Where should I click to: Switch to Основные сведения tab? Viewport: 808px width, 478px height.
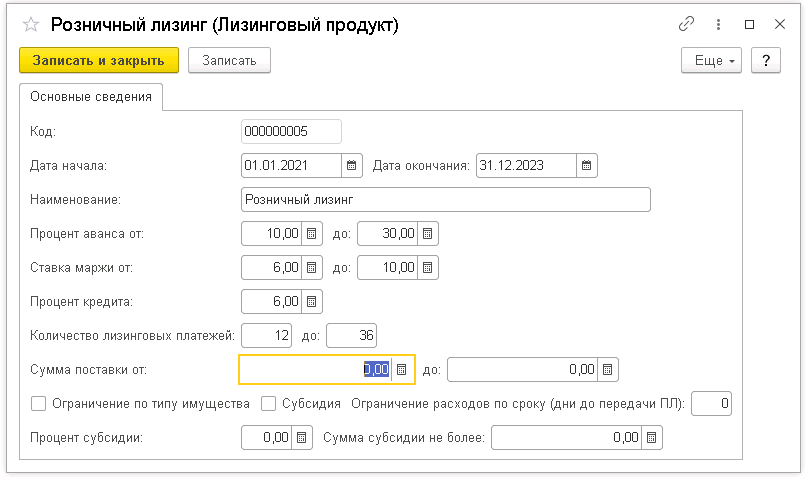[x=91, y=97]
